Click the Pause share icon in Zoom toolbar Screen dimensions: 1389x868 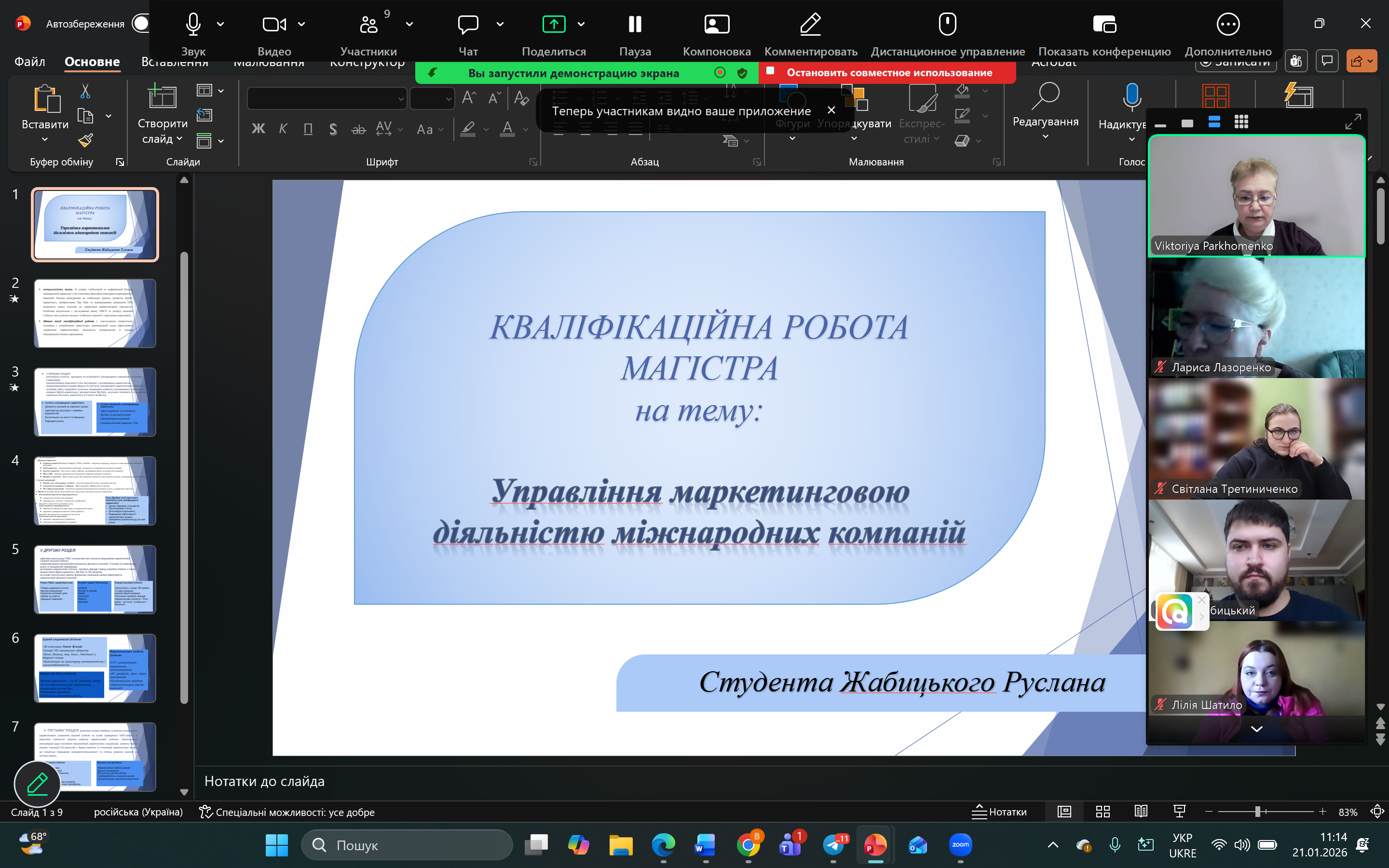(x=635, y=24)
